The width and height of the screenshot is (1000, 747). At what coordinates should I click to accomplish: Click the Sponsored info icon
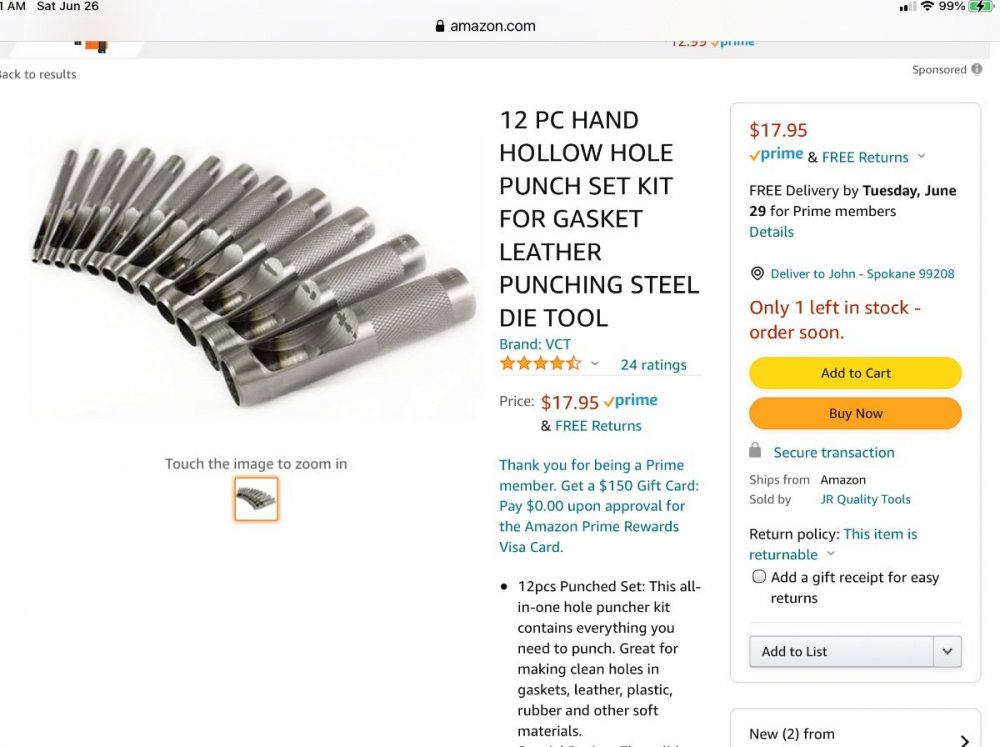(977, 70)
